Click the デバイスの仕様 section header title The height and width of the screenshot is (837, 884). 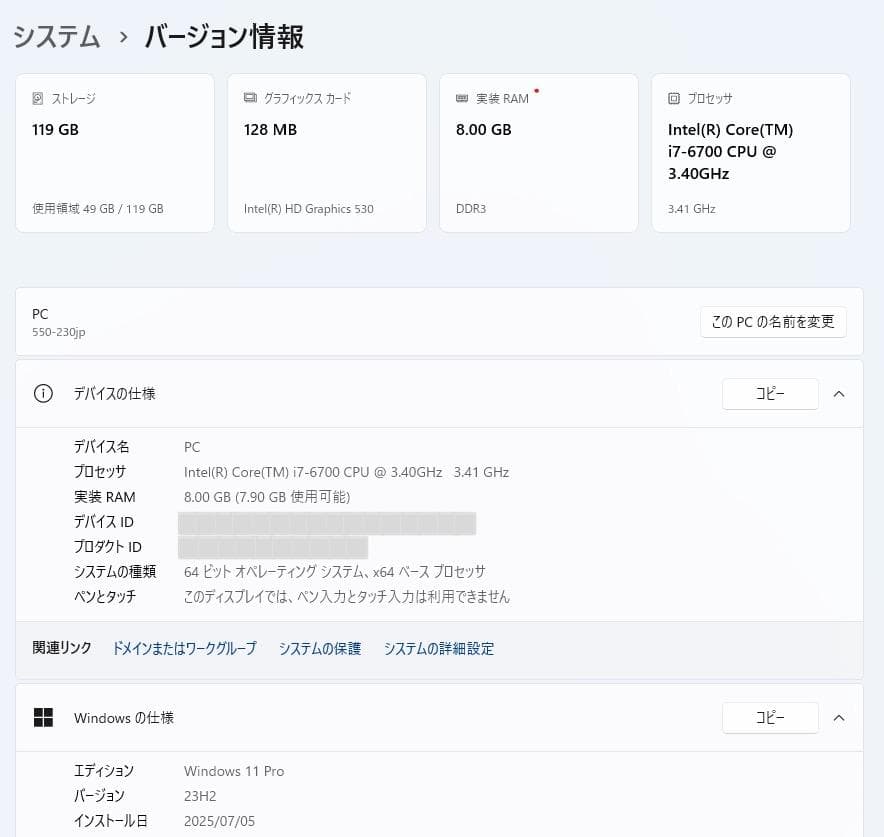click(x=114, y=394)
